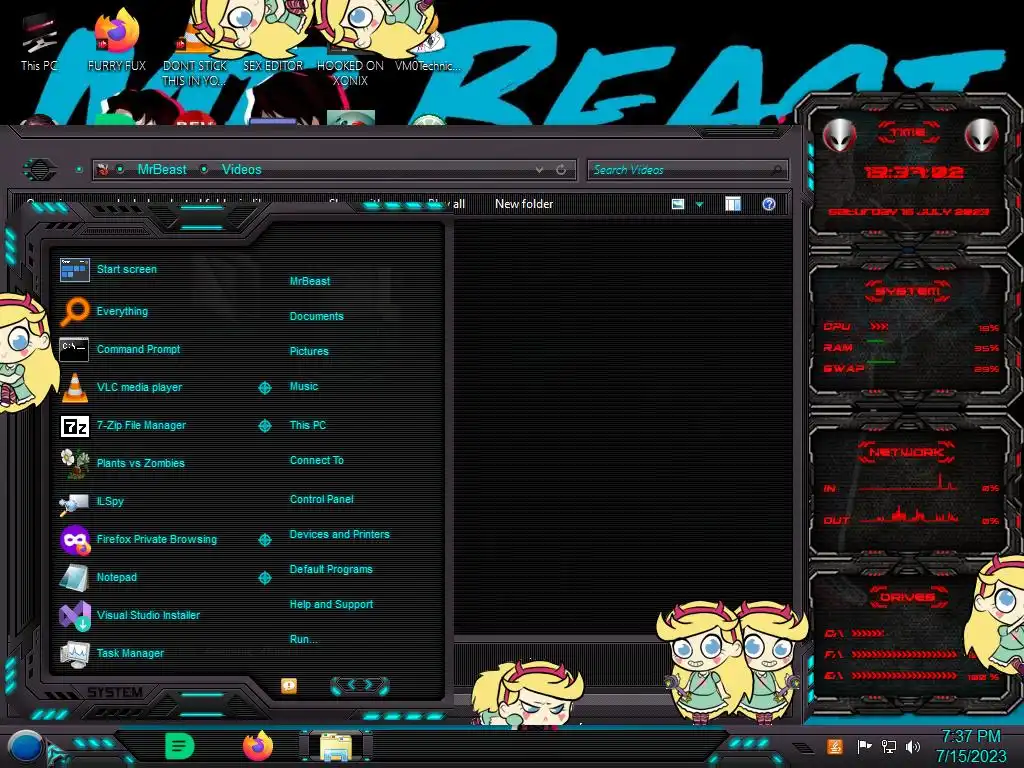Open Notepad from start menu

[x=99, y=577]
